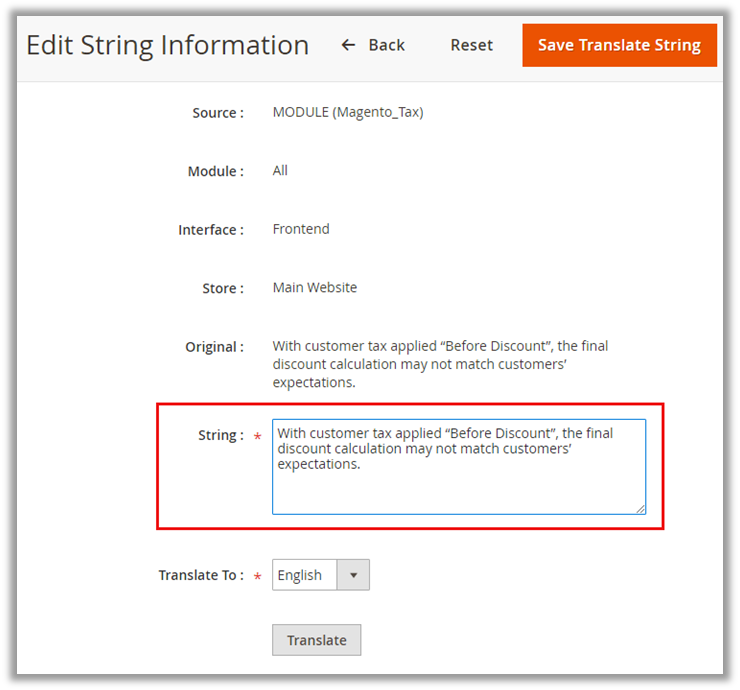Click the Translate To field label

200,575
